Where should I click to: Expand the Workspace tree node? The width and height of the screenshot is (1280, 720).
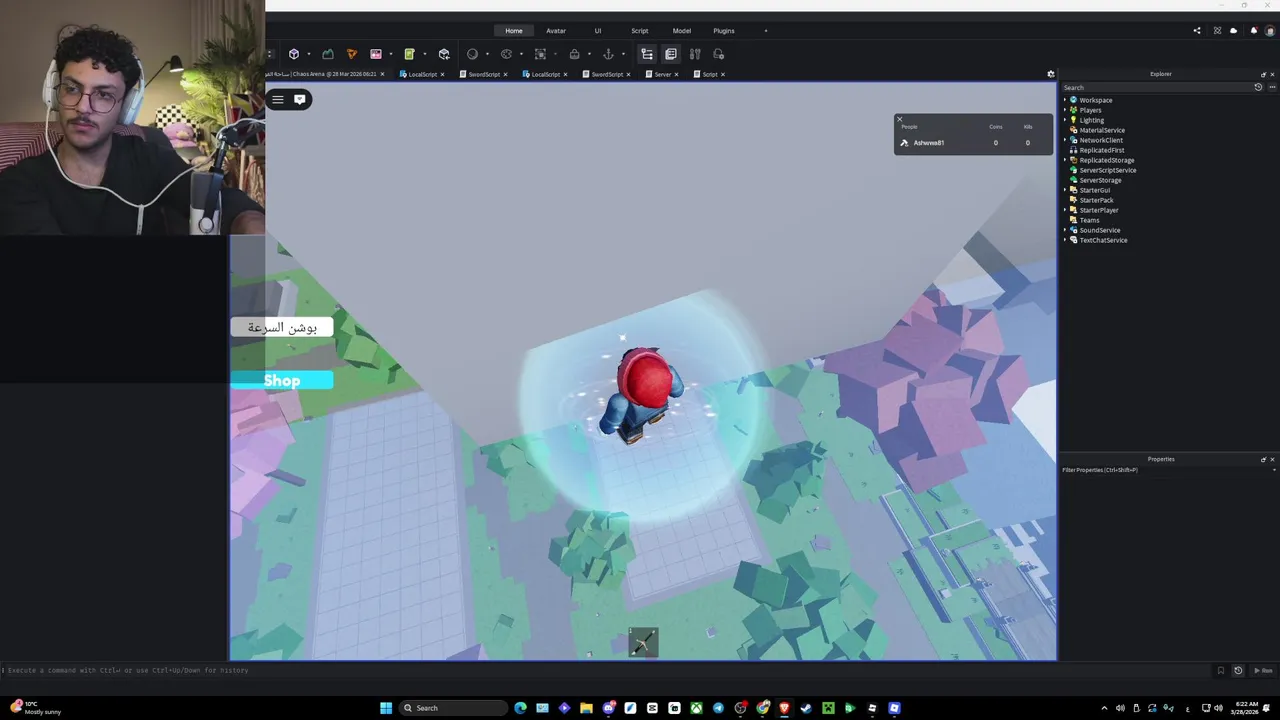[x=1065, y=100]
